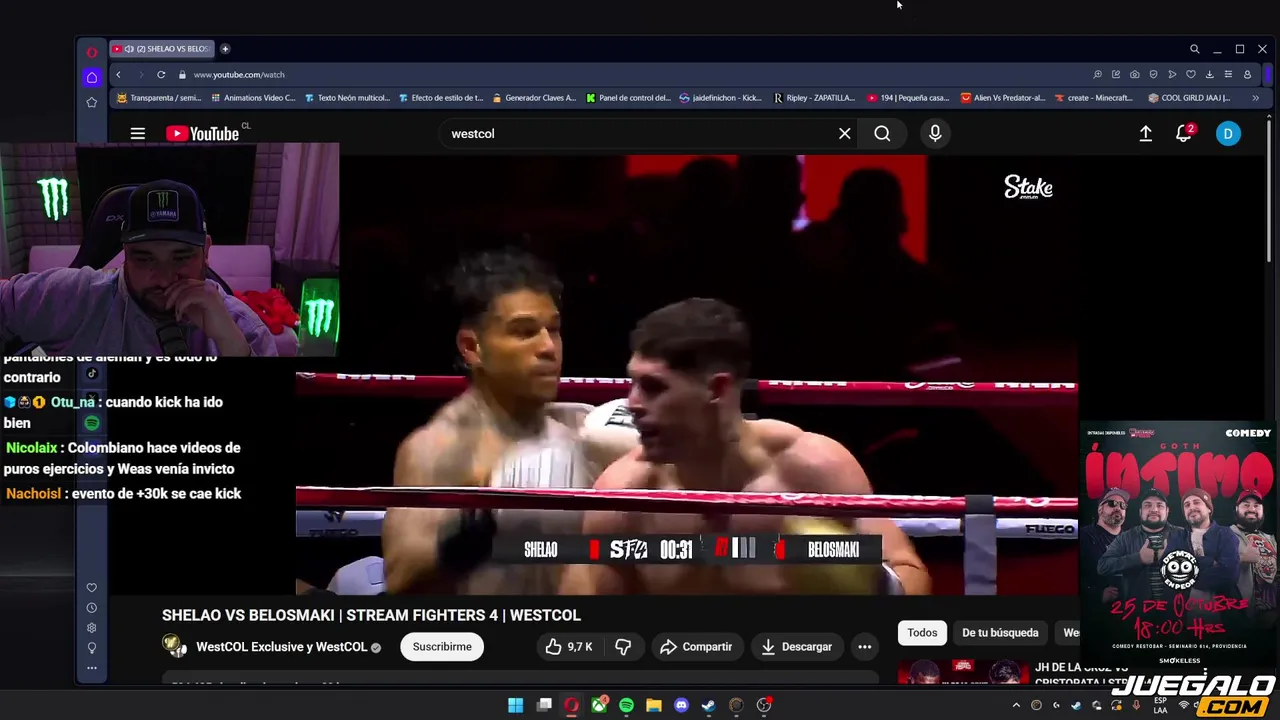The width and height of the screenshot is (1280, 720).
Task: Download the video with Descargar
Action: [797, 647]
